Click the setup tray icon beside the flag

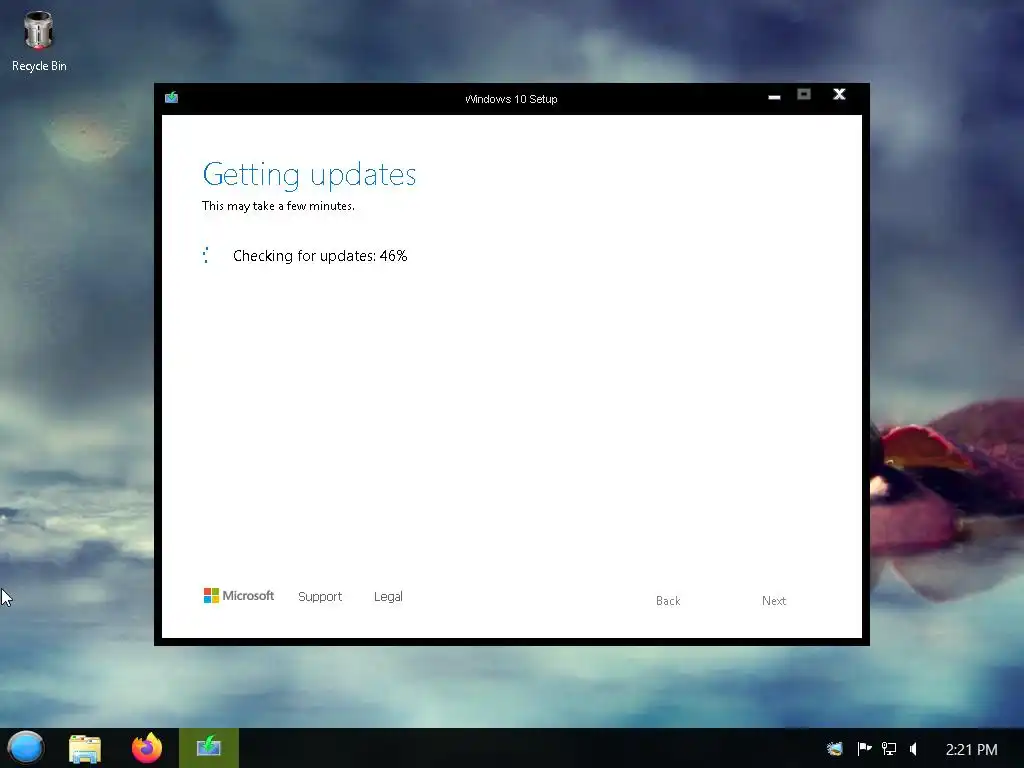tap(835, 748)
